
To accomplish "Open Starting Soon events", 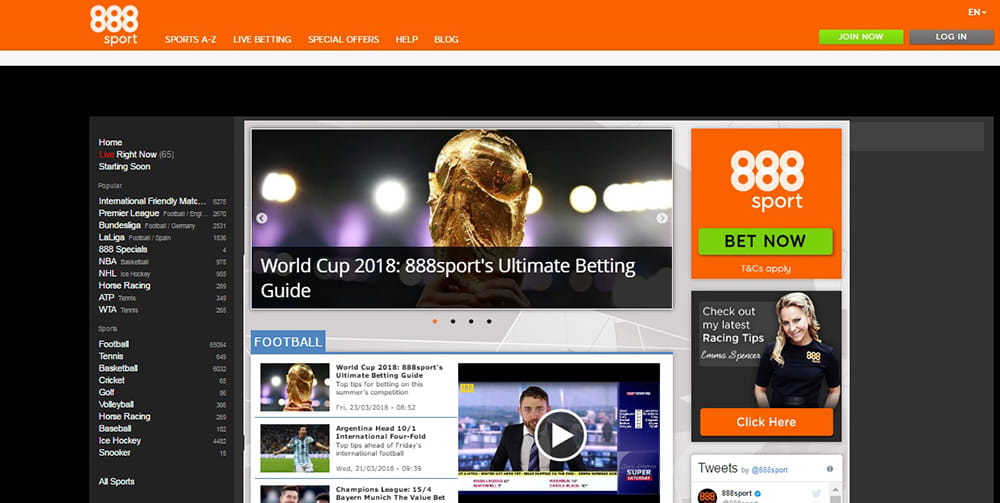I will tap(124, 166).
